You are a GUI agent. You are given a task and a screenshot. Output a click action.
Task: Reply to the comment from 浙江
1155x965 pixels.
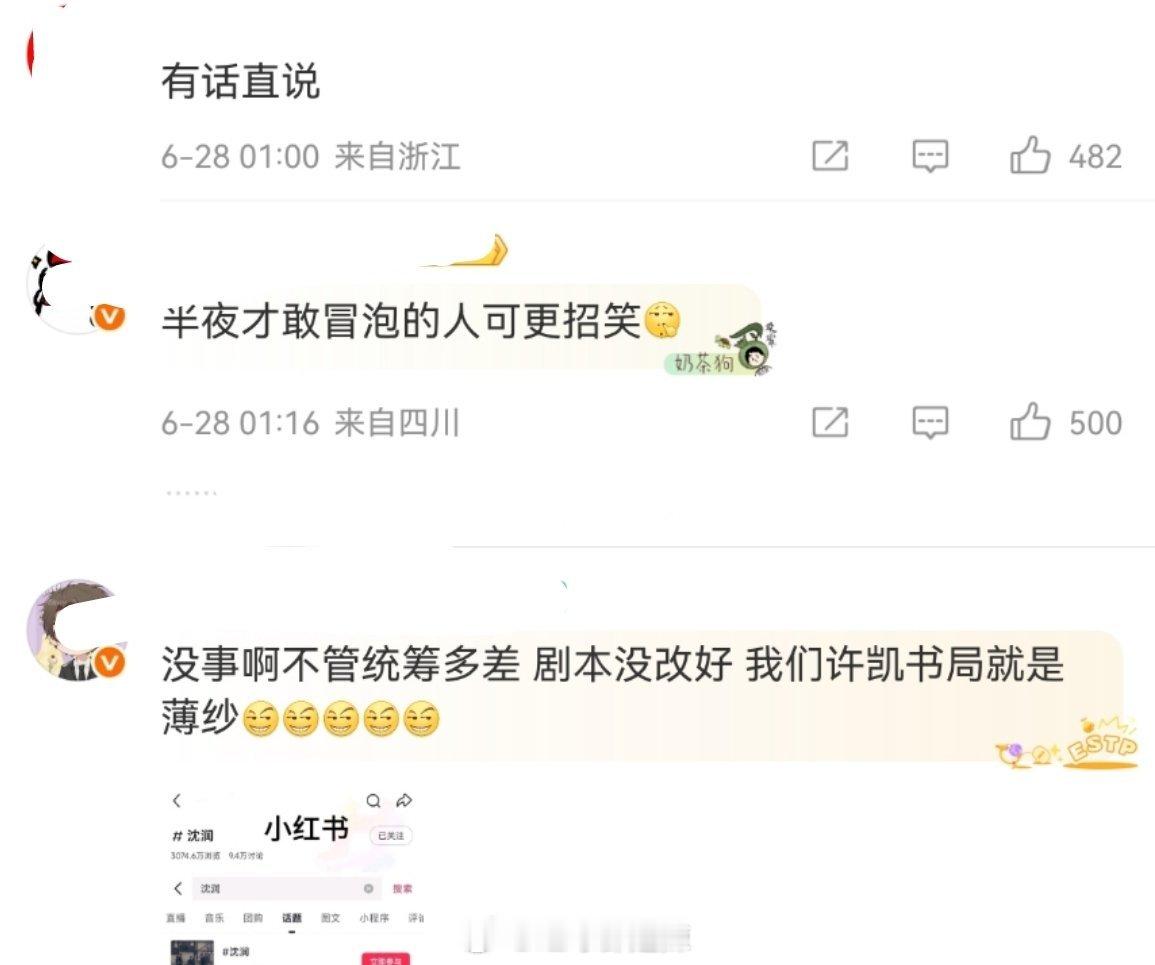pyautogui.click(x=930, y=156)
